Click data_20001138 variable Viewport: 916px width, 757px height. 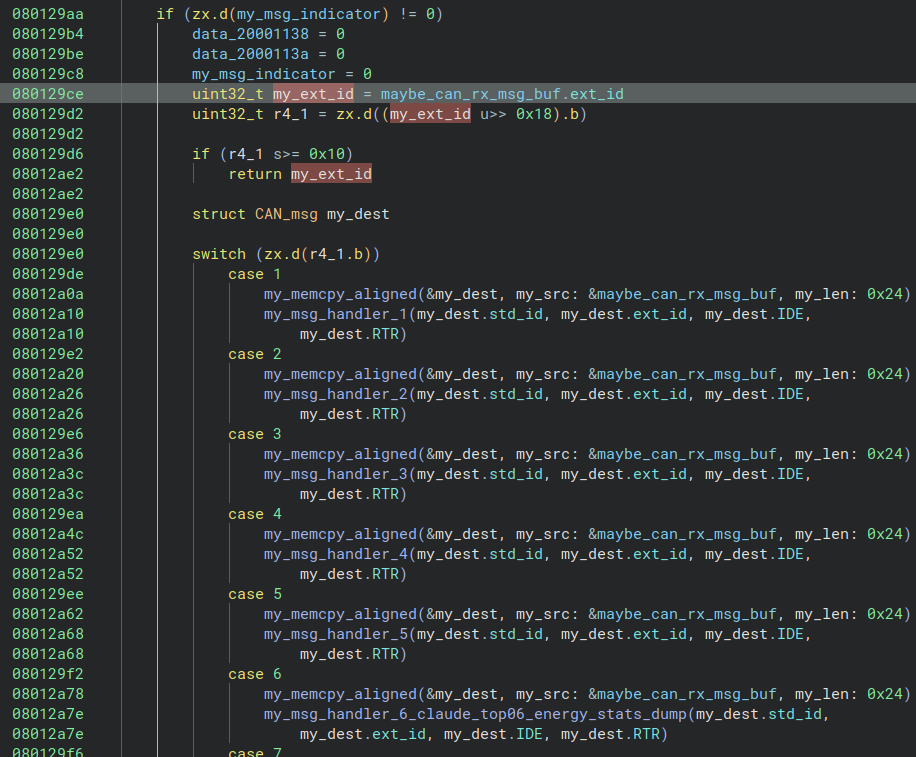point(250,34)
